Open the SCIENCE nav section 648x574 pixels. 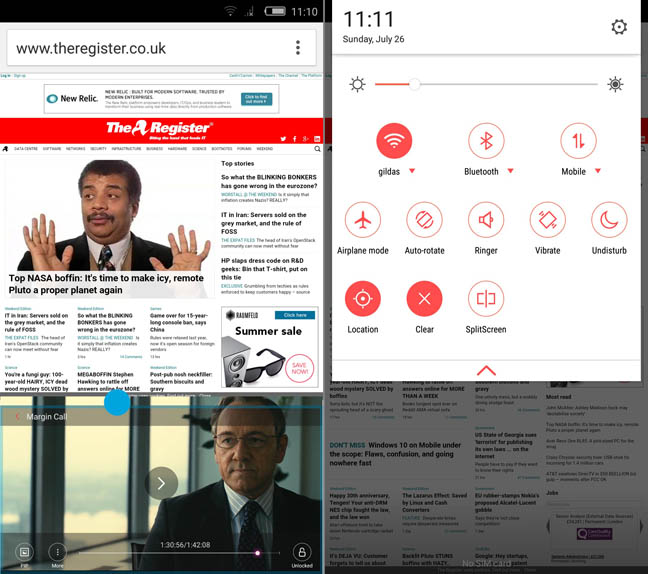point(199,149)
